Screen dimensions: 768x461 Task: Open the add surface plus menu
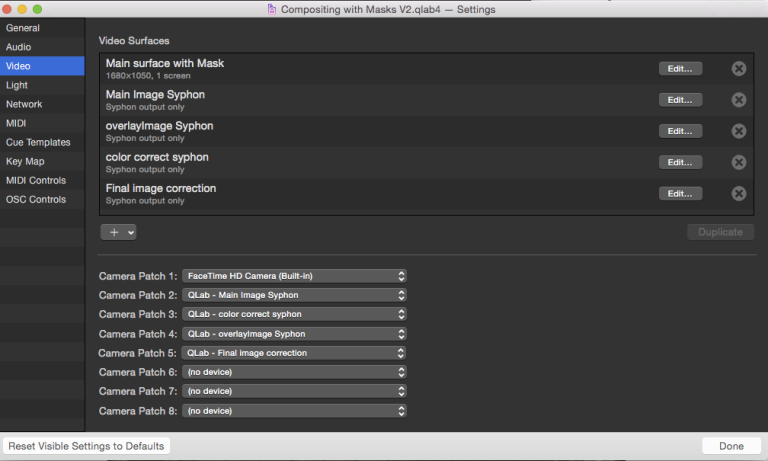click(118, 232)
